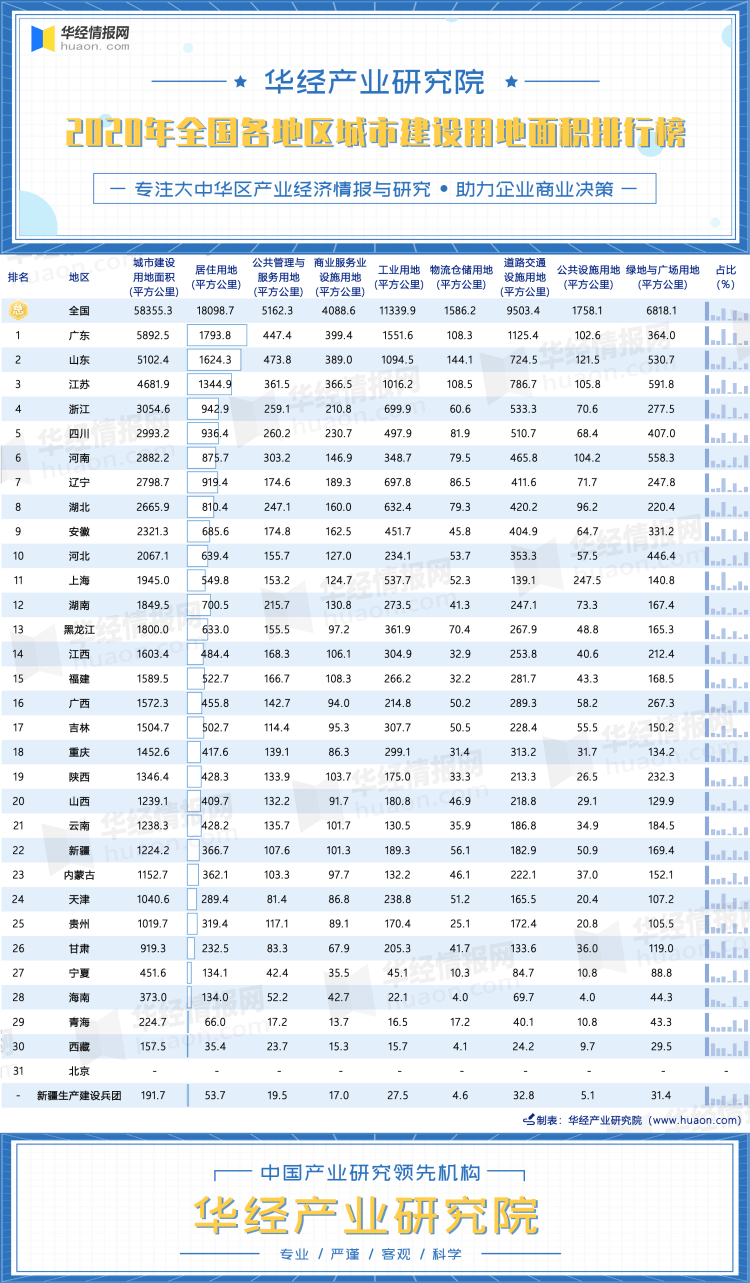This screenshot has width=750, height=1283.
Task: Select the 城市建设用地面积 column header
Action: click(153, 276)
